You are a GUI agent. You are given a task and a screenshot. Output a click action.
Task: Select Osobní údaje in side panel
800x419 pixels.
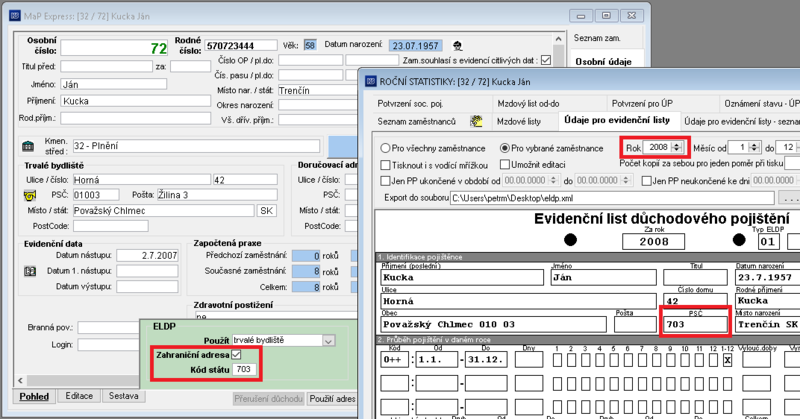pos(604,62)
